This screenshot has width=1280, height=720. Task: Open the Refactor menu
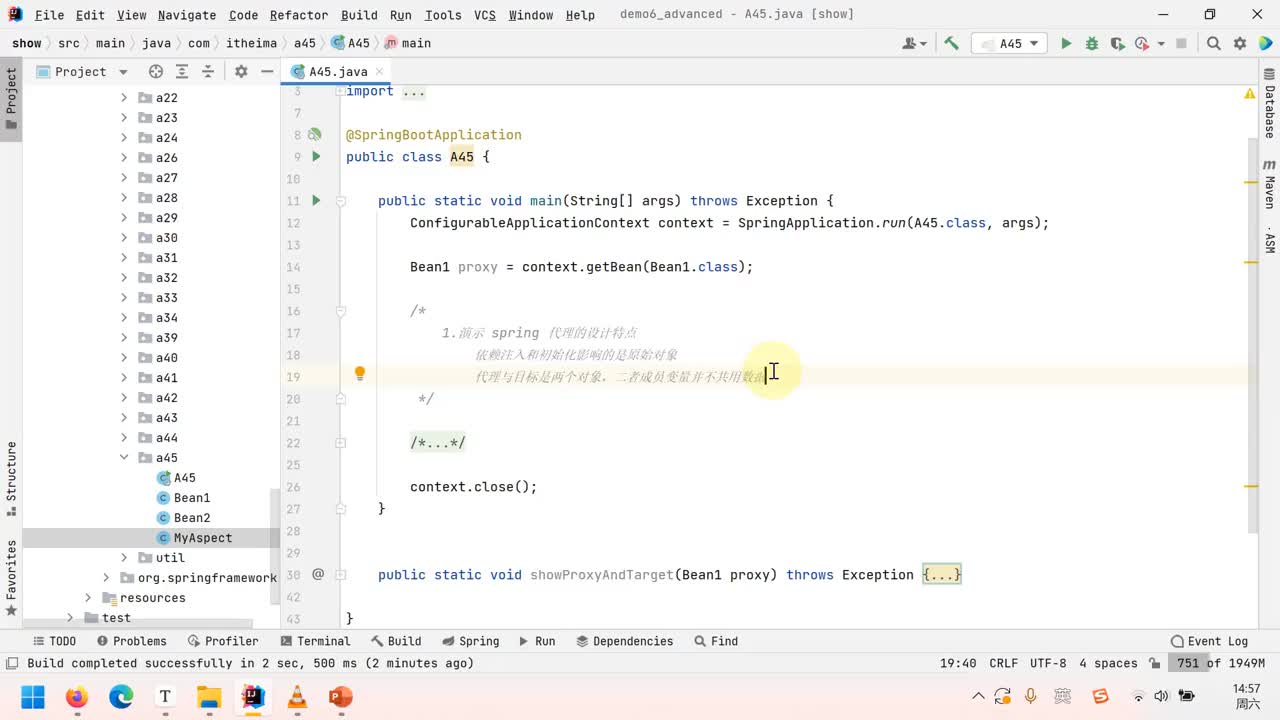click(x=299, y=15)
